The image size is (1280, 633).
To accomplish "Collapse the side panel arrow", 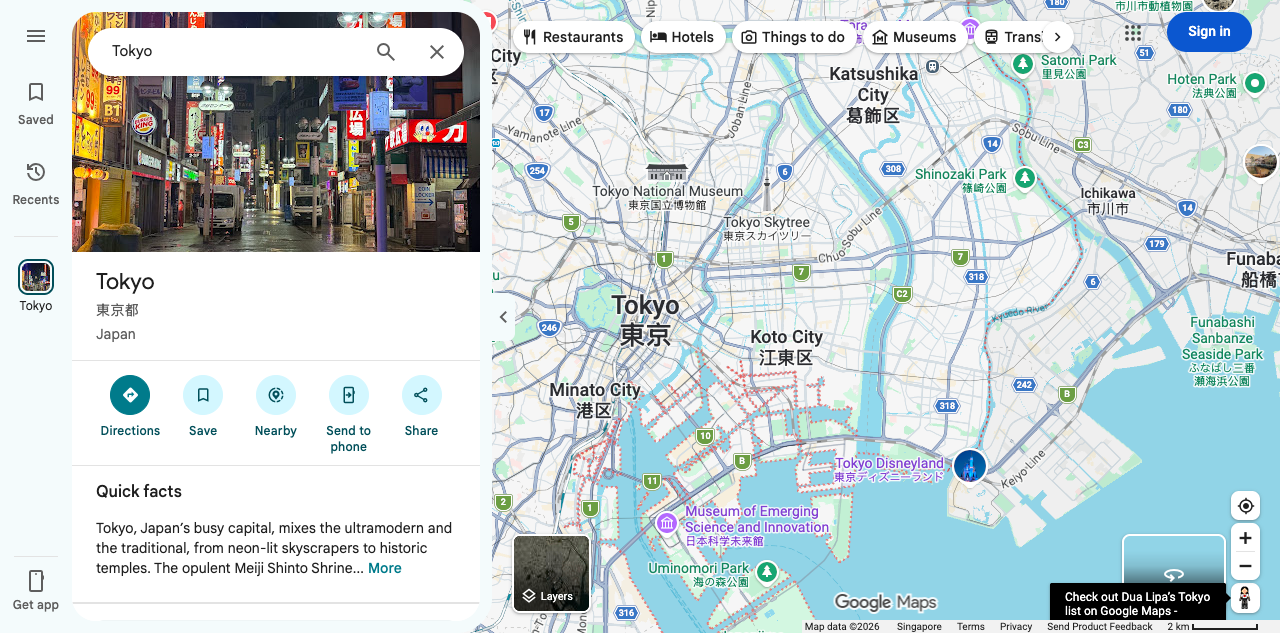I will point(504,317).
